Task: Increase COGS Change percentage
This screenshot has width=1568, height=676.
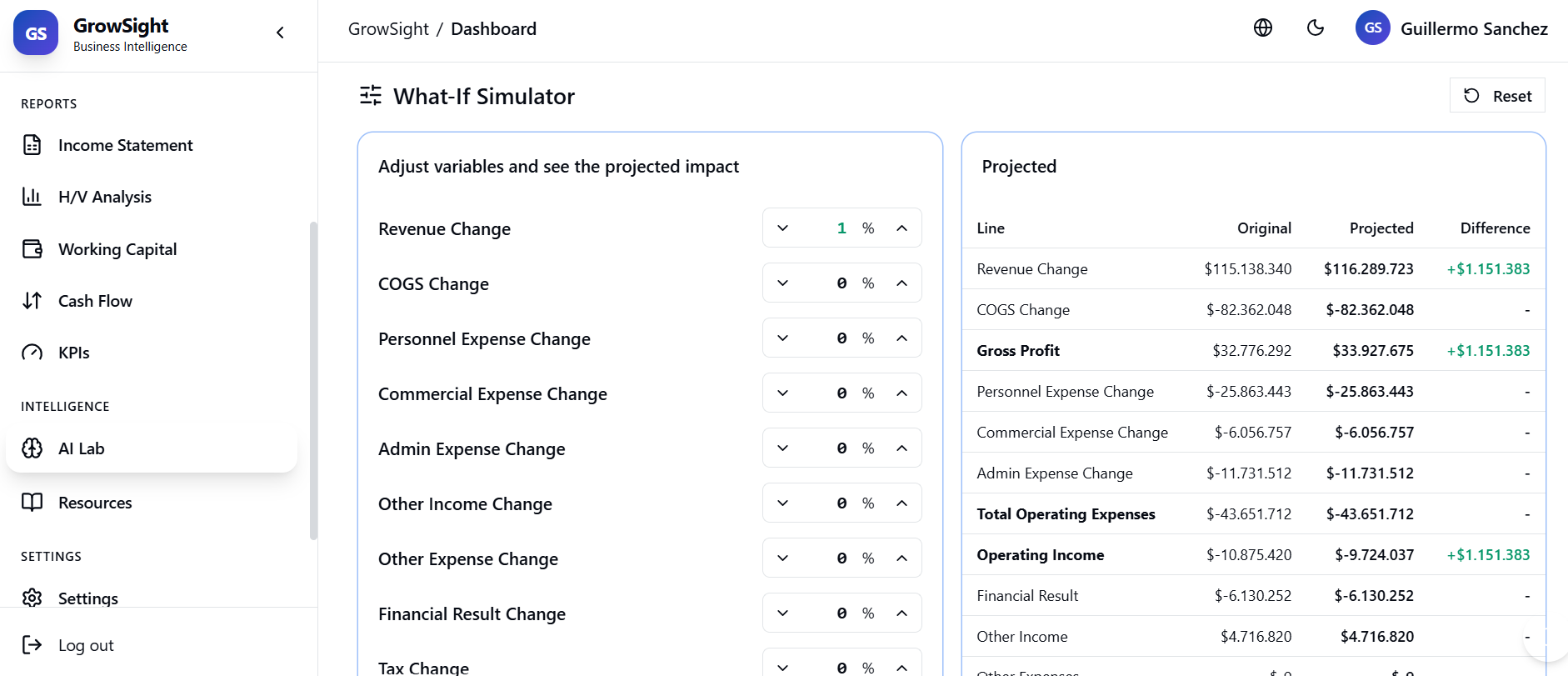Action: [901, 283]
